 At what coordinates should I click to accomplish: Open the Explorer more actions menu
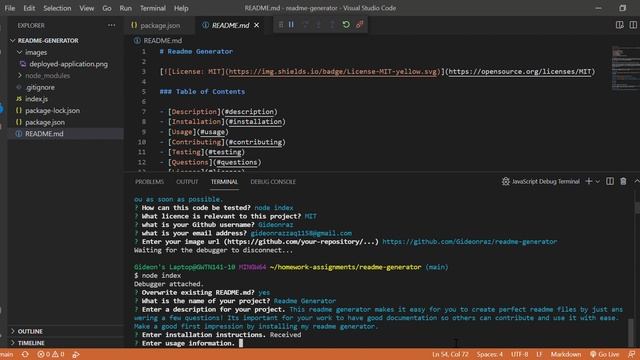[111, 25]
